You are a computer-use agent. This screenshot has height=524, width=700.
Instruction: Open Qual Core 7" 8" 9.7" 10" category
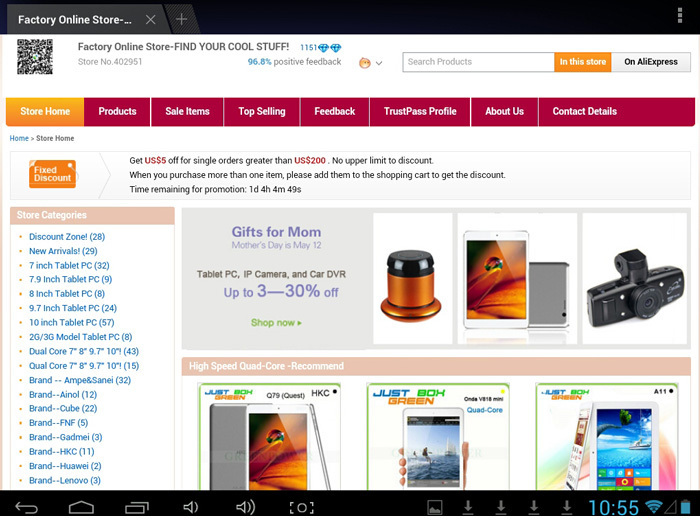pyautogui.click(x=84, y=366)
